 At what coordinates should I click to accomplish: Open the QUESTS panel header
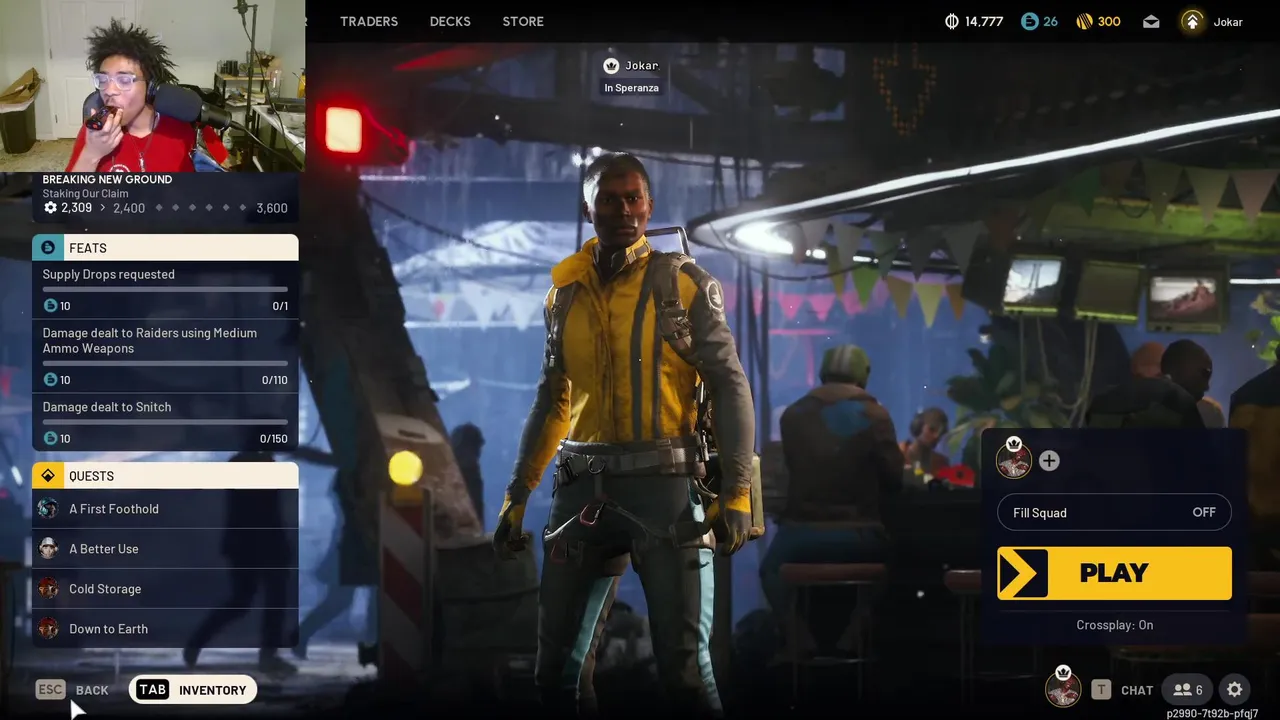point(165,476)
